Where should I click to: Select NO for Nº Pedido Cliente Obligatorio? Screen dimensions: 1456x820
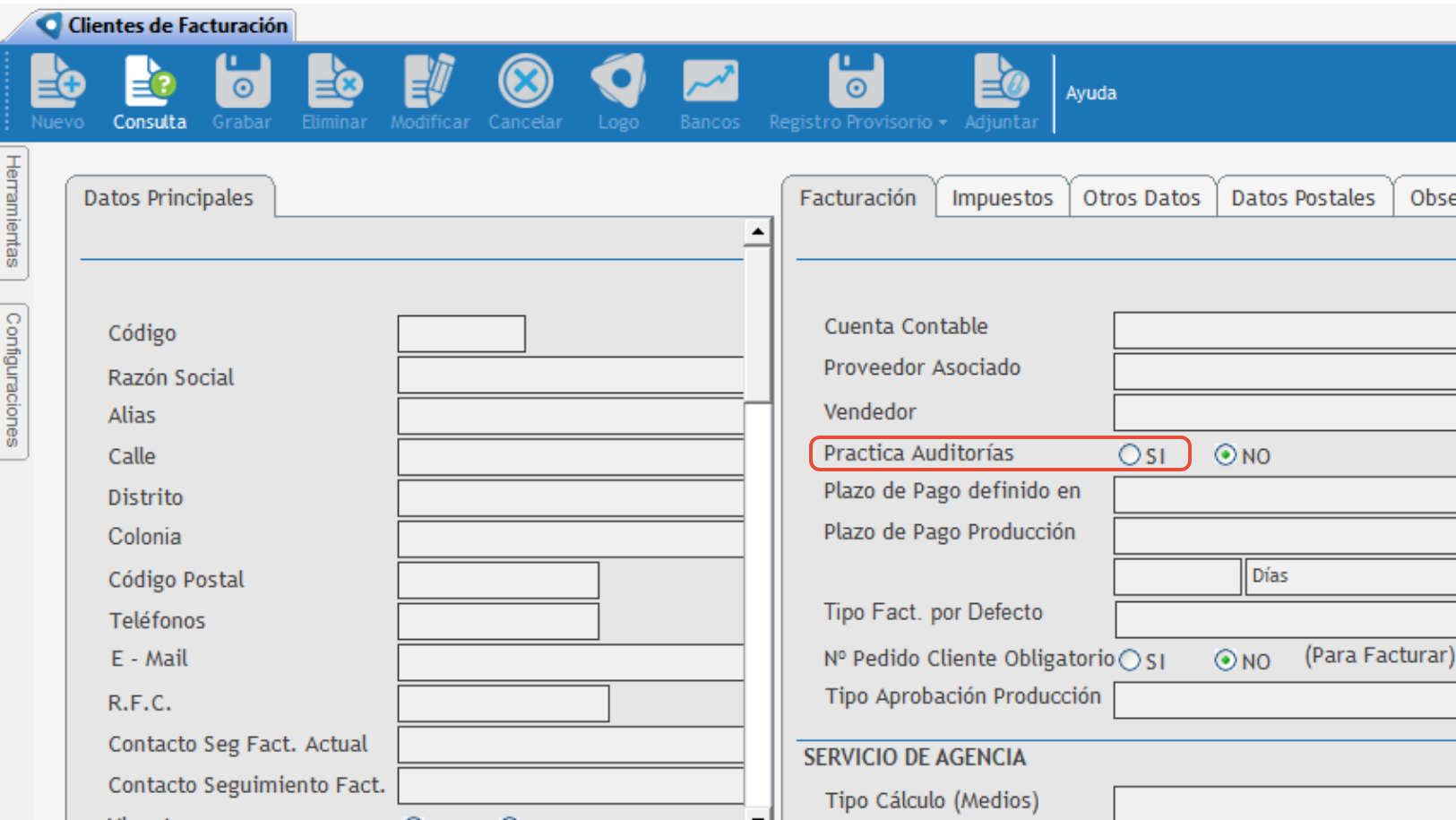click(x=1225, y=660)
